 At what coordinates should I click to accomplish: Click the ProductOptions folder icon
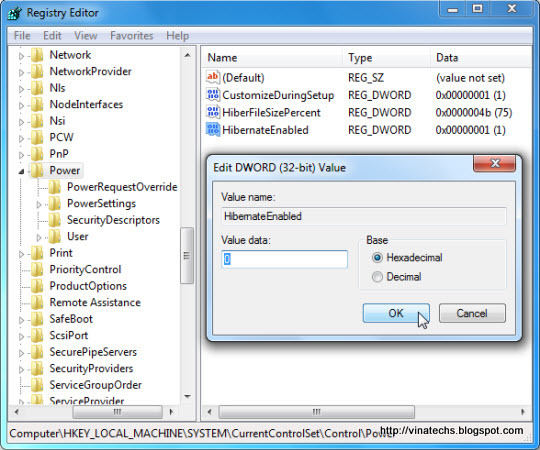pyautogui.click(x=37, y=286)
